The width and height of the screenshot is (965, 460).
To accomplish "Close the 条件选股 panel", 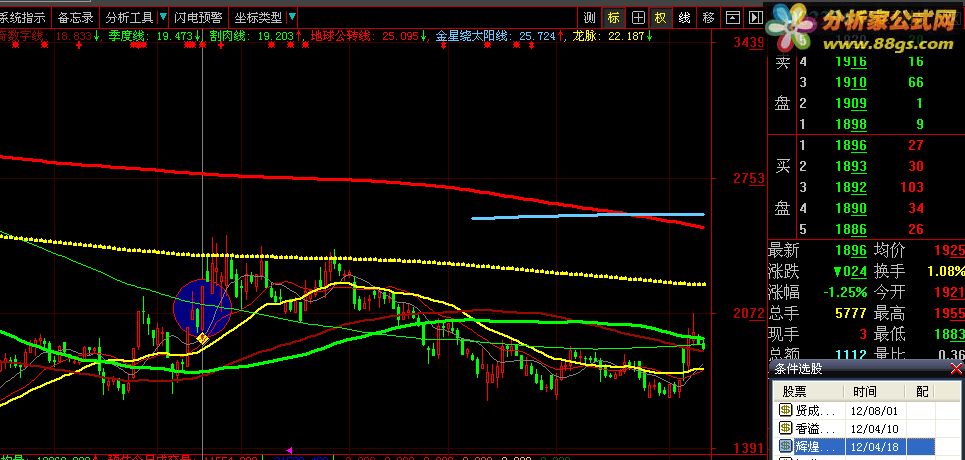I will tap(956, 369).
